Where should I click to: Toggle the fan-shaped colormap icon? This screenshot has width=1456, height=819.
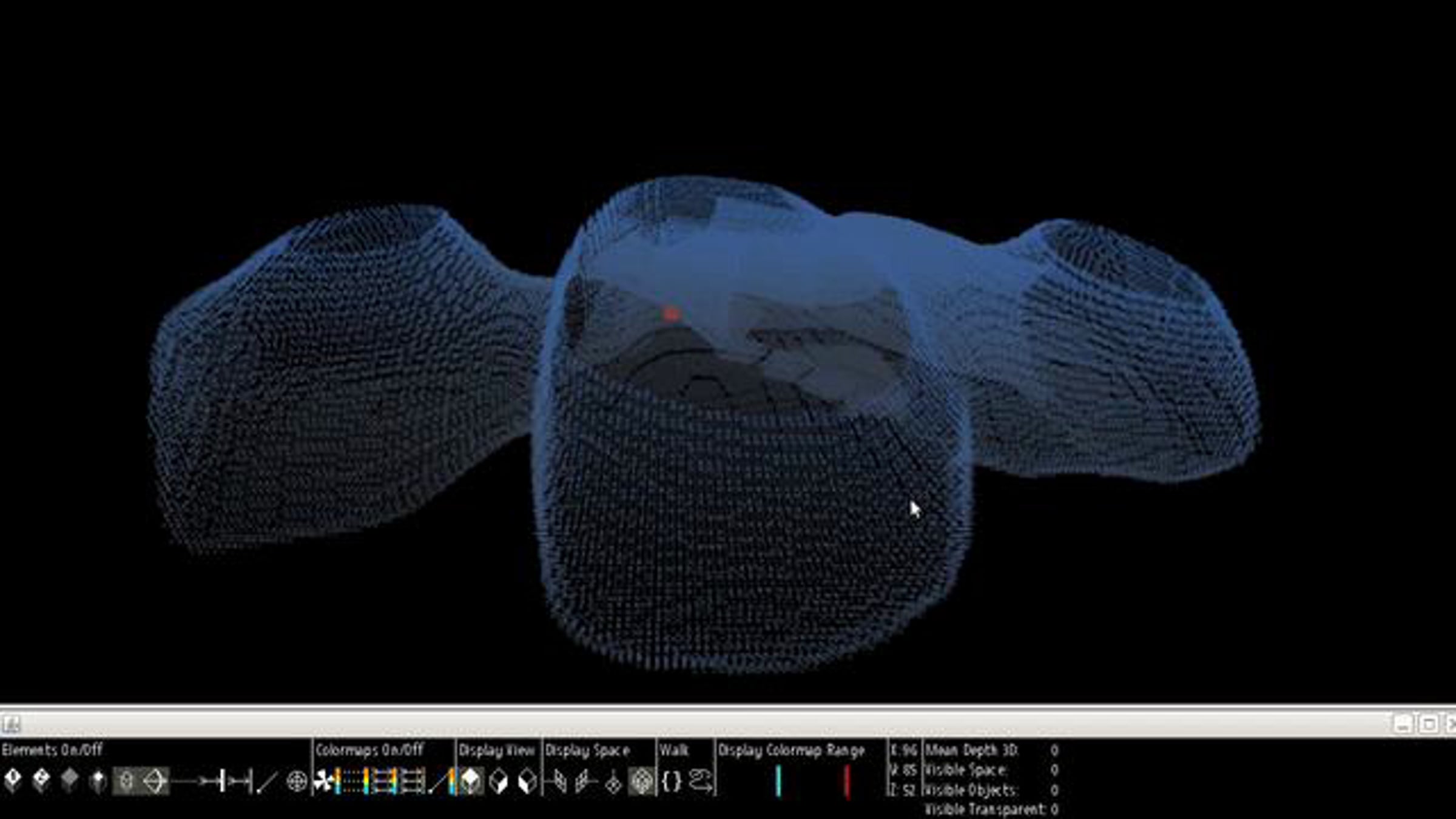click(x=323, y=781)
